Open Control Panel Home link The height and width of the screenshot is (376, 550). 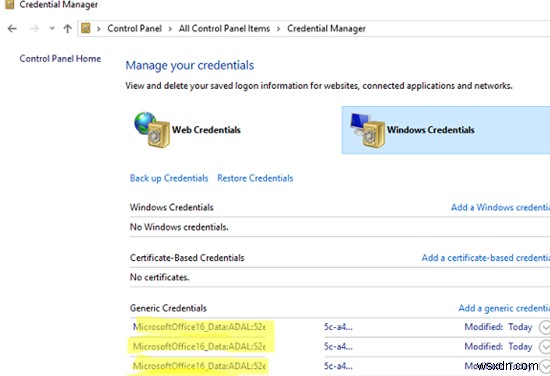(60, 59)
